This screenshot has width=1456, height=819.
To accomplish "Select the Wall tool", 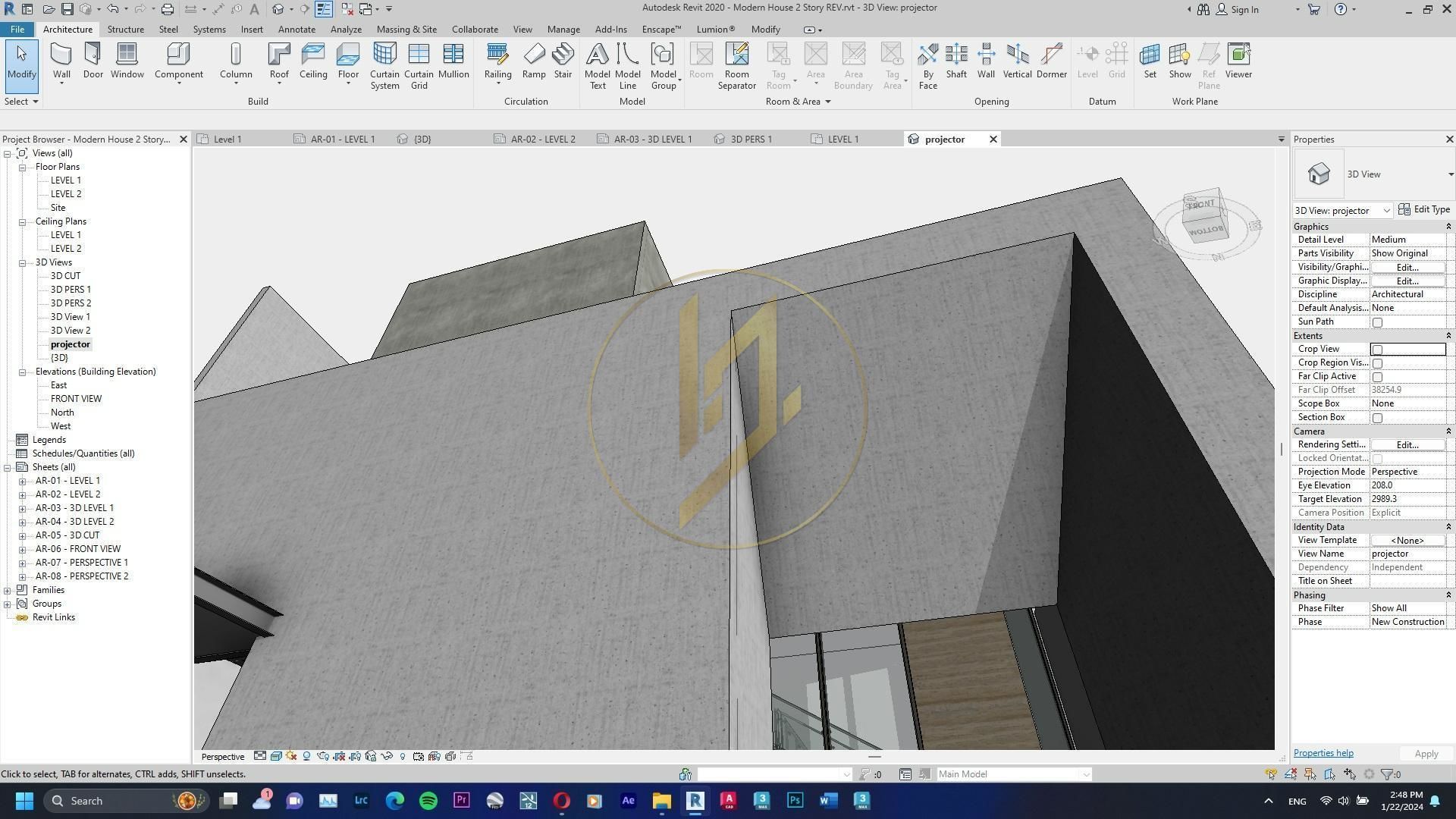I will (61, 61).
